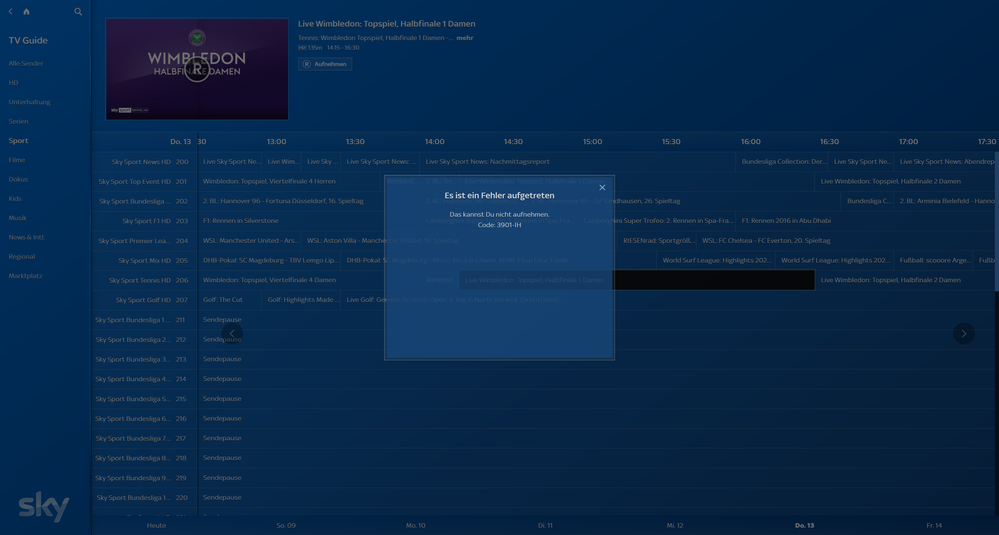Open 'Halbfinale 2 Damen' on Tennis HD row
999x535 pixels.
coord(905,280)
